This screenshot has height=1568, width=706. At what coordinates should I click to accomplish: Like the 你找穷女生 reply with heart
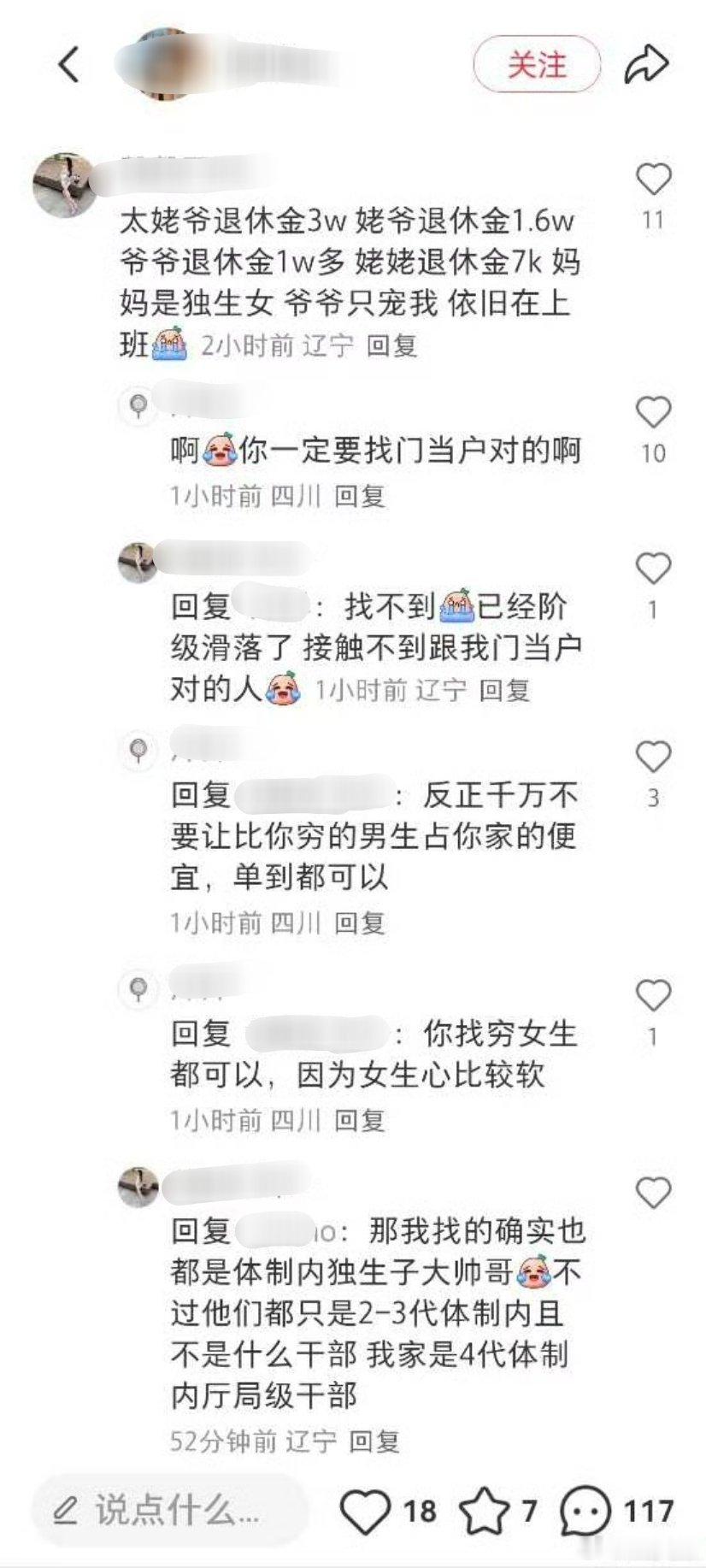click(654, 996)
